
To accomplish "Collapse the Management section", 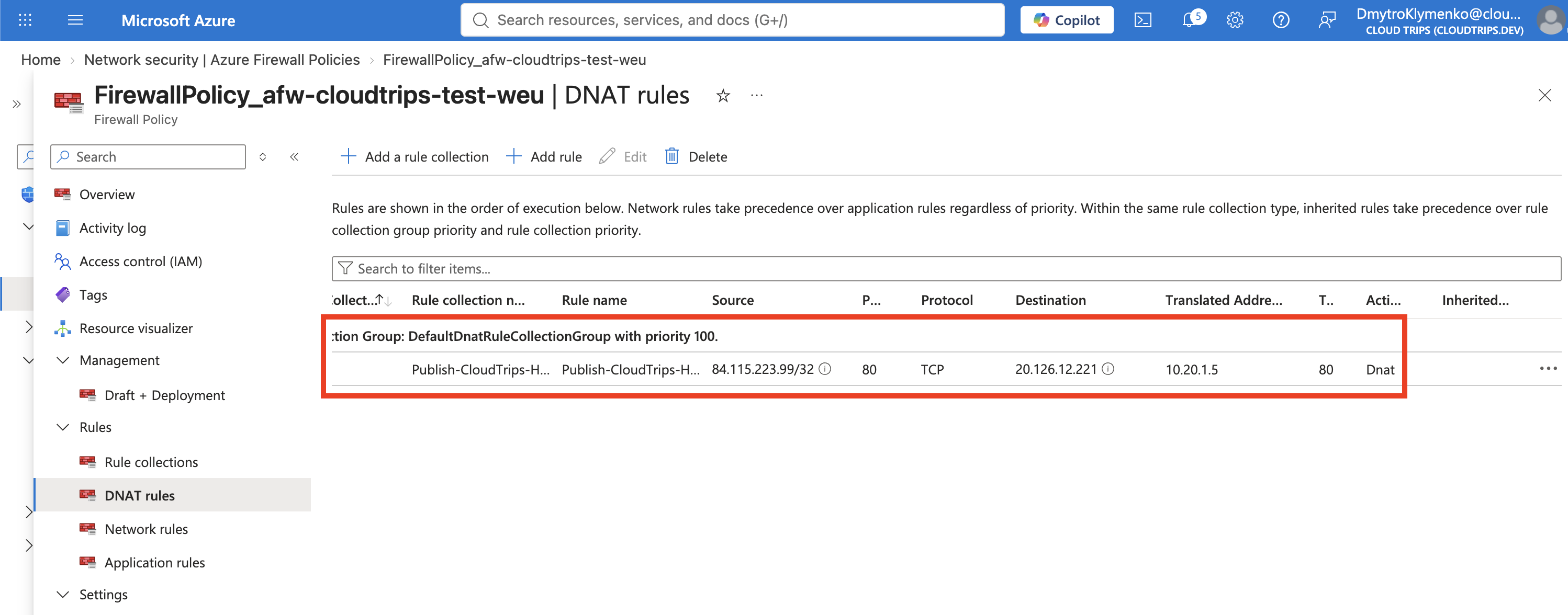I will (62, 361).
